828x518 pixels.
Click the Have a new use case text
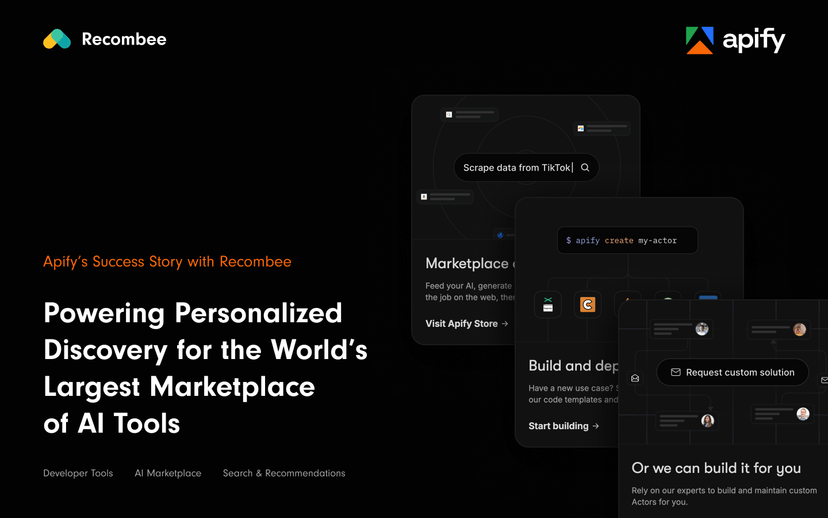coord(573,393)
